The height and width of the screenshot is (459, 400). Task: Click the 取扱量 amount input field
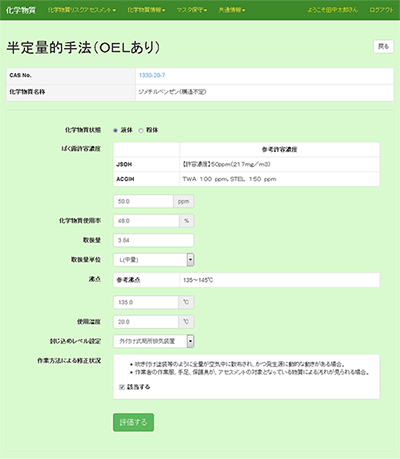pyautogui.click(x=154, y=240)
